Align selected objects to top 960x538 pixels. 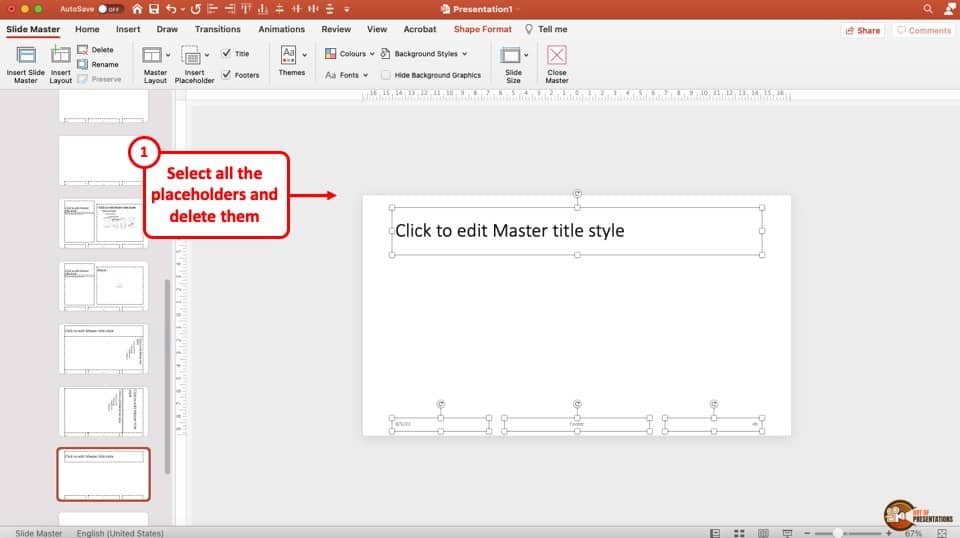coord(246,9)
